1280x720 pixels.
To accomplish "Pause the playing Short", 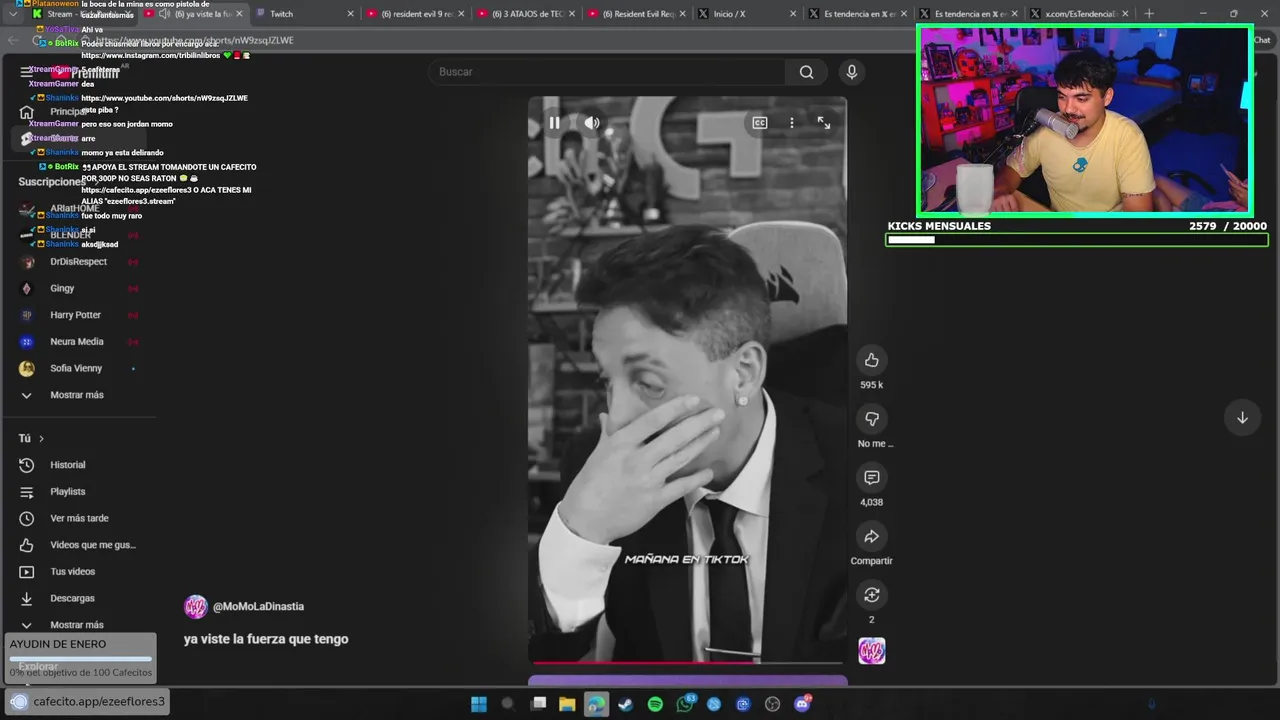I will [x=554, y=123].
